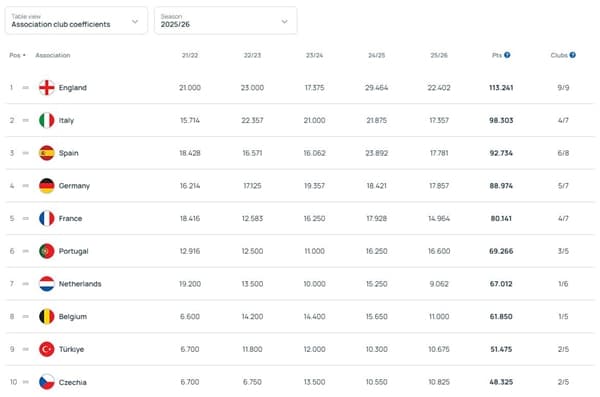Screen dimensions: 600x397
Task: Open the Spain association link
Action: click(x=68, y=153)
